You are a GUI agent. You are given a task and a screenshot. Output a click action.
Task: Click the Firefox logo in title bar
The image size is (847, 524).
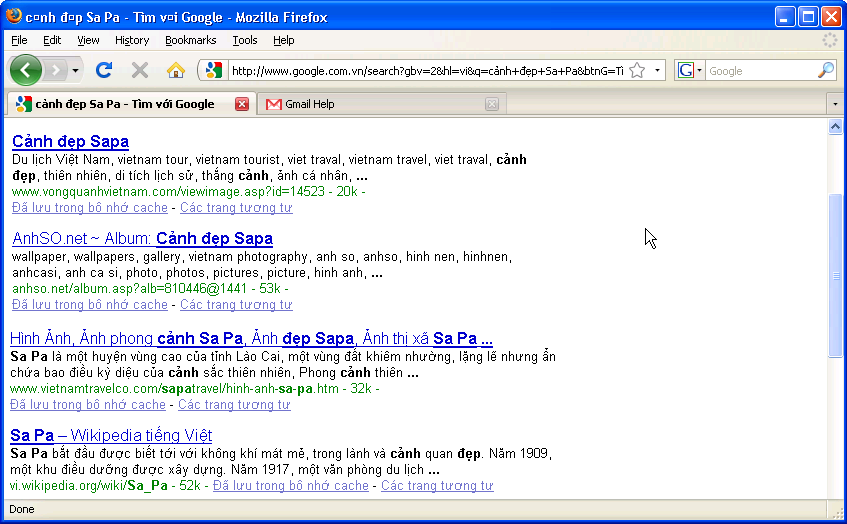(x=14, y=16)
